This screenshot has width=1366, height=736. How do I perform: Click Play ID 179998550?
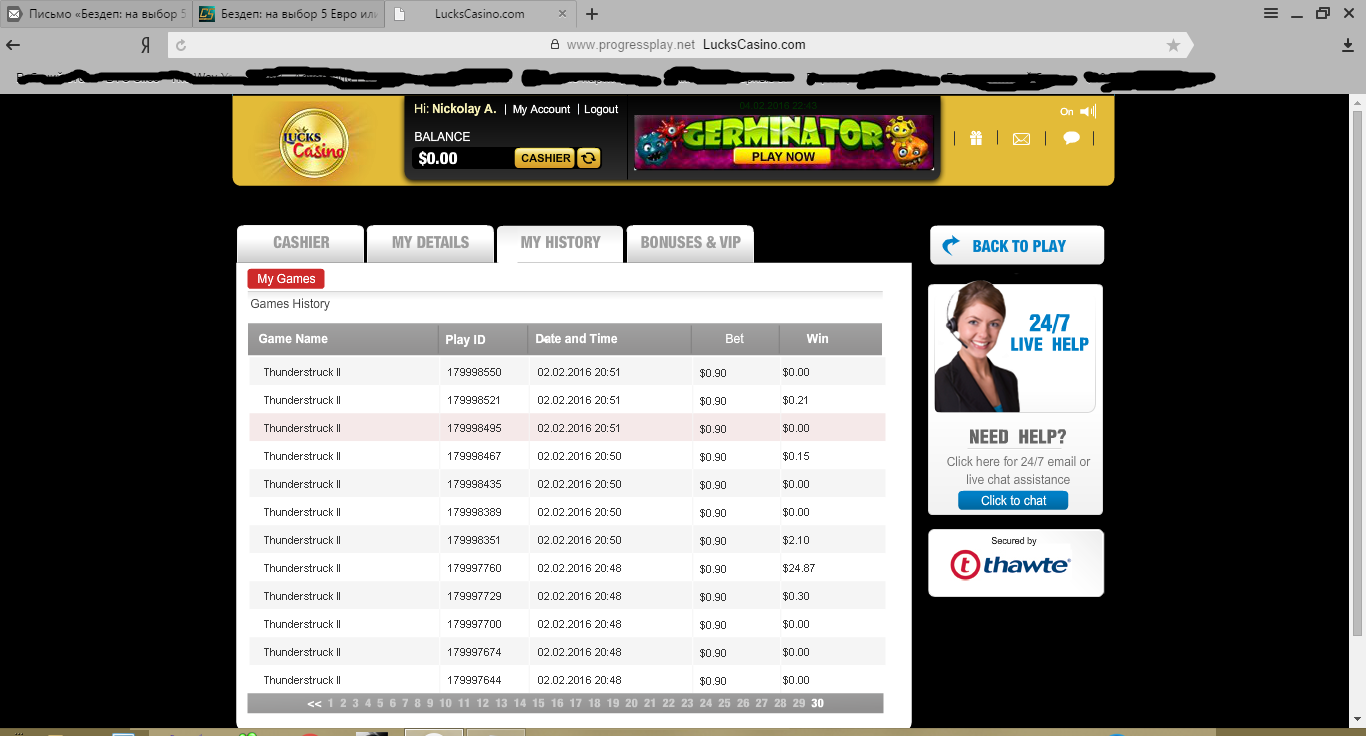tap(474, 373)
